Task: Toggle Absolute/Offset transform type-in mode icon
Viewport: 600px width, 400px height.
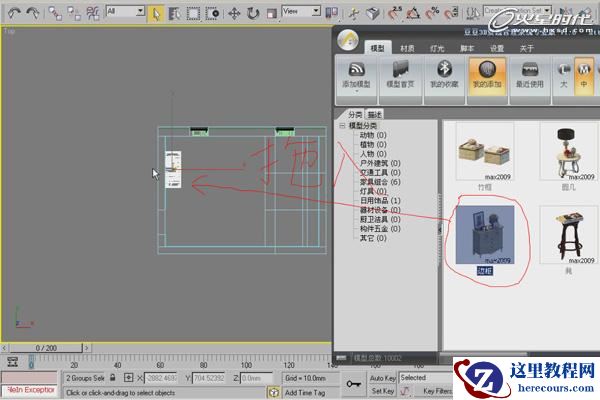Action: point(129,378)
